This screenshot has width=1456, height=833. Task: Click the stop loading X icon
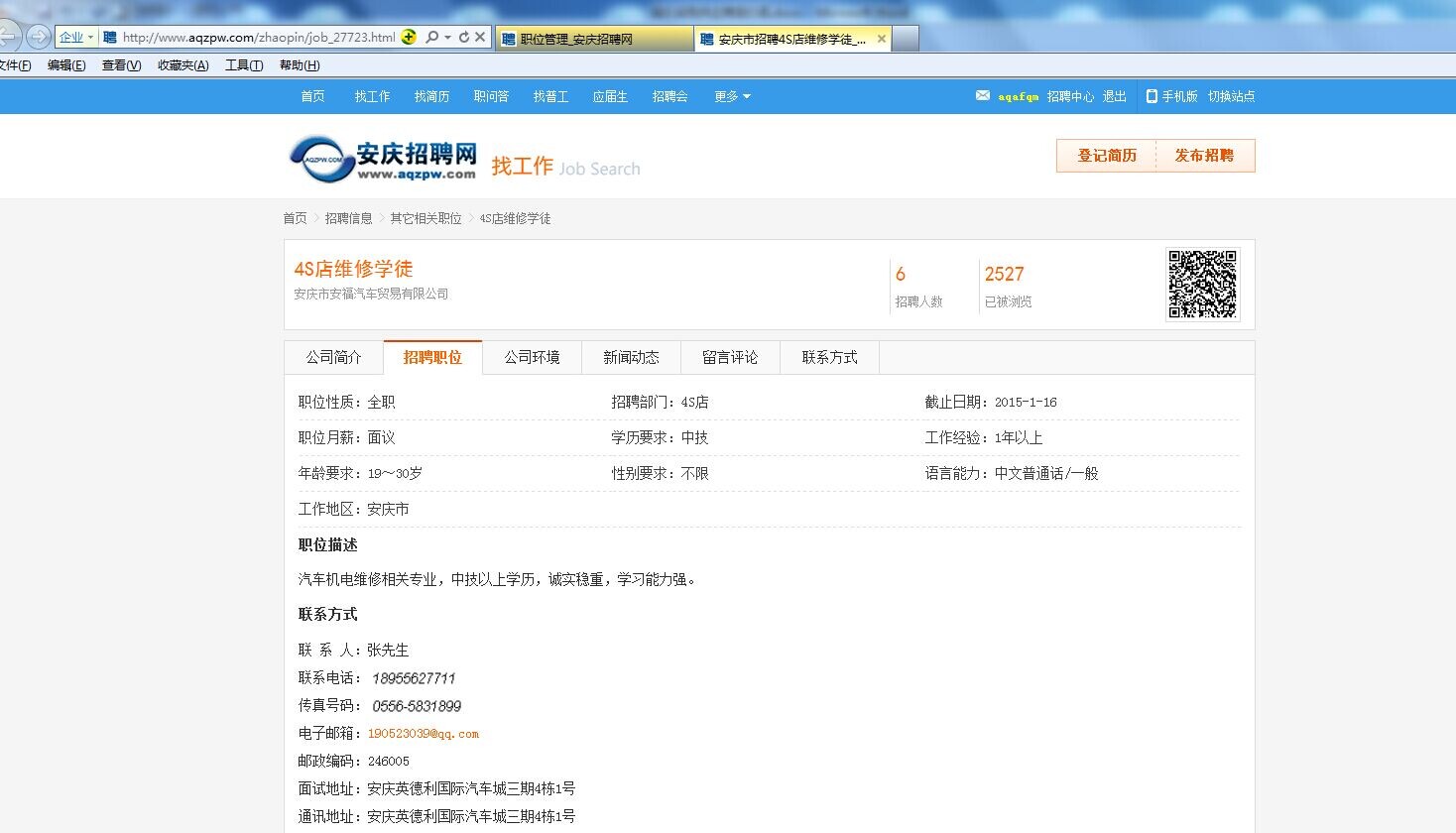pos(480,38)
